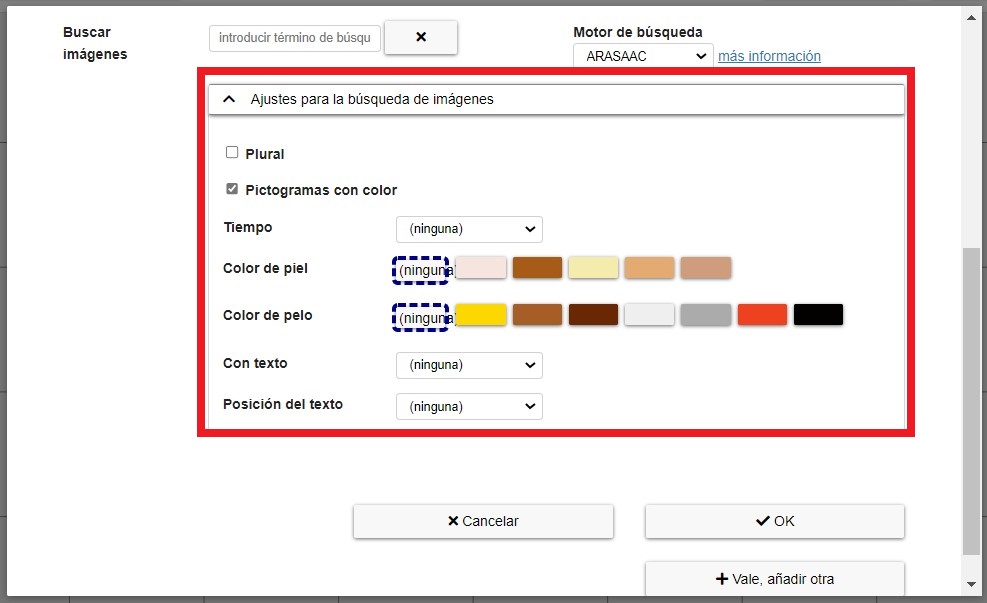Open the Tiempo dropdown

(469, 229)
